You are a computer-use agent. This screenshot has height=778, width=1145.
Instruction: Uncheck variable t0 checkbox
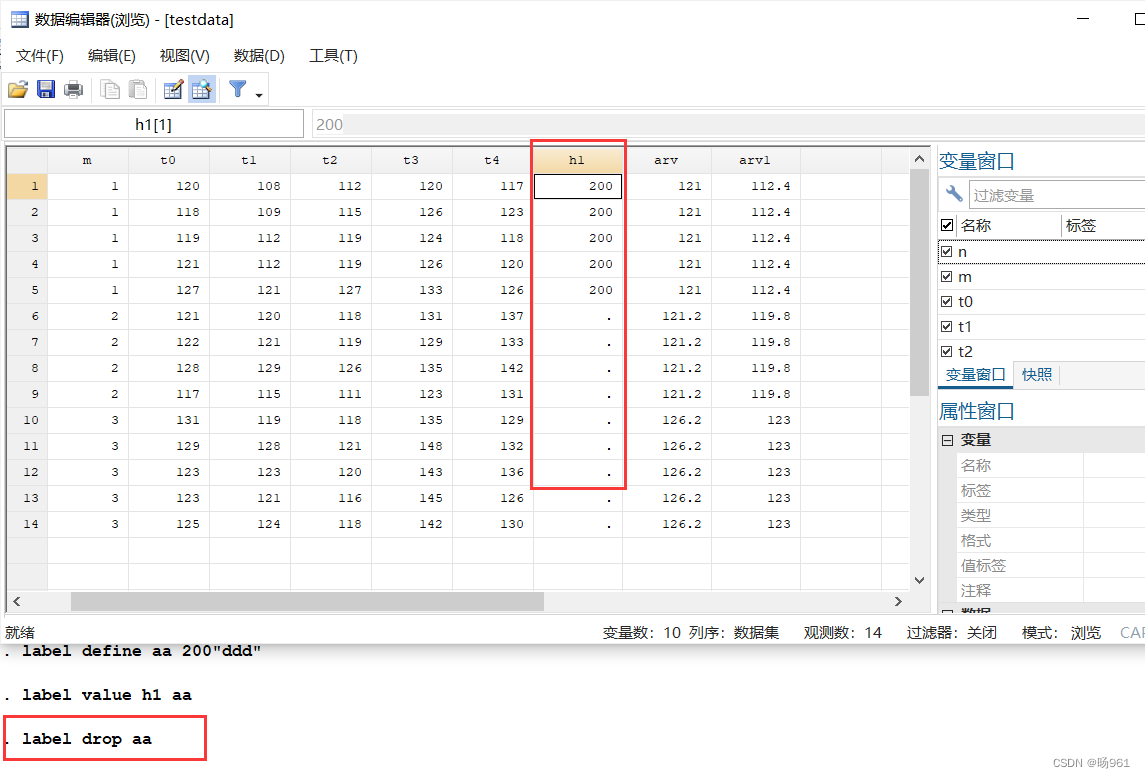947,302
